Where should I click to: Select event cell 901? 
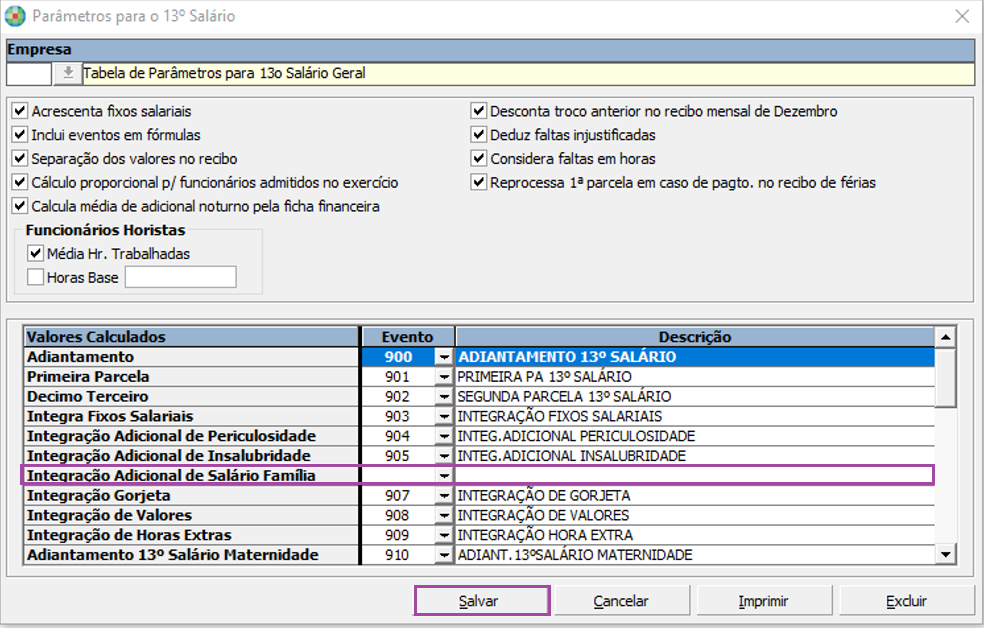[x=398, y=377]
